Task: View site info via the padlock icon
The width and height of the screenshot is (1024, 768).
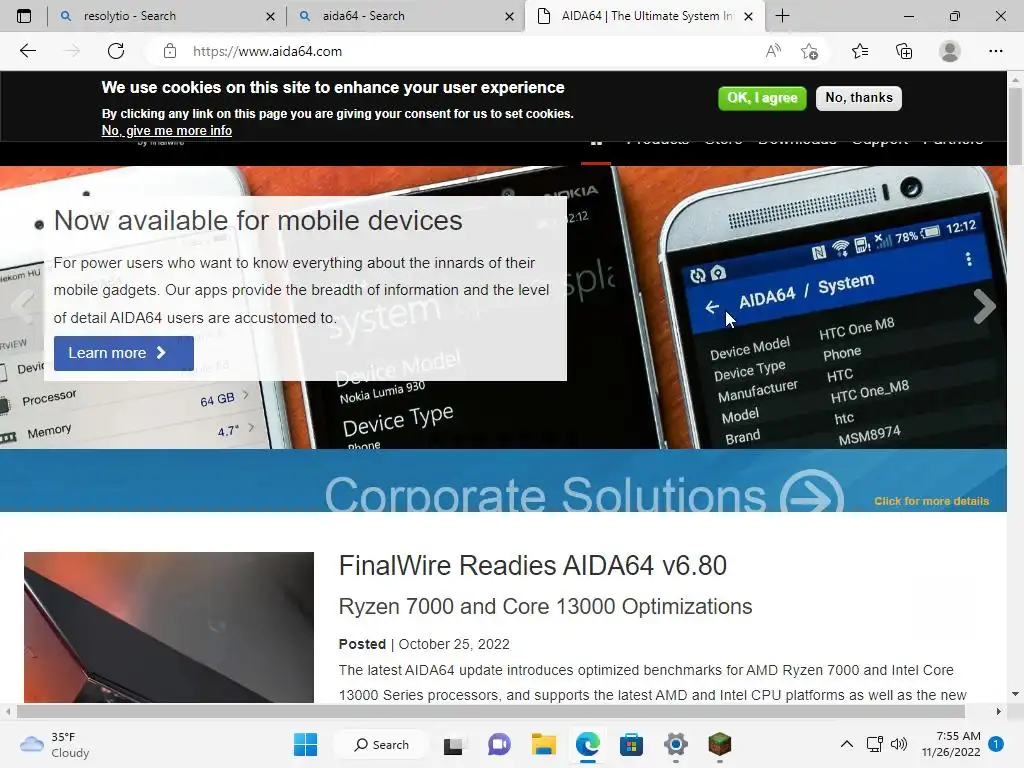Action: tap(170, 51)
